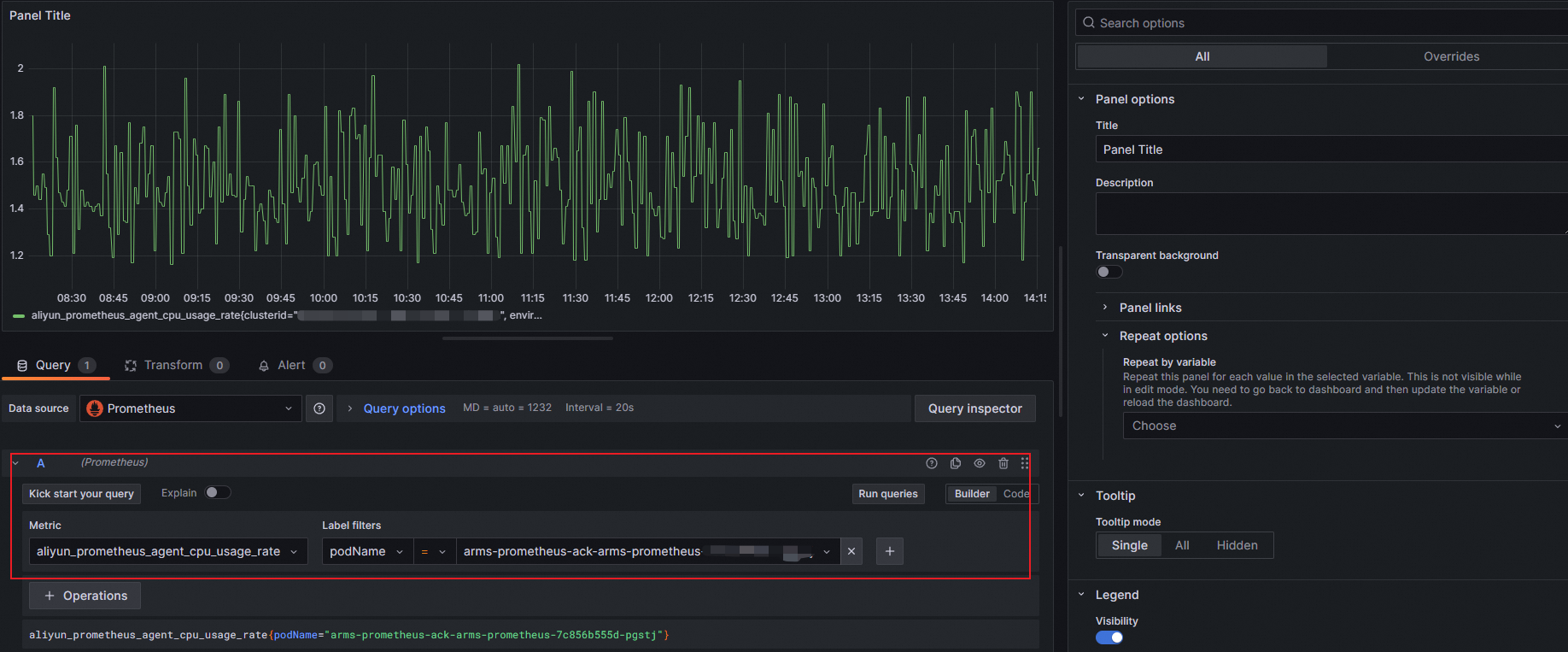Image resolution: width=1568 pixels, height=652 pixels.
Task: Open the podName label dropdown
Action: click(367, 551)
